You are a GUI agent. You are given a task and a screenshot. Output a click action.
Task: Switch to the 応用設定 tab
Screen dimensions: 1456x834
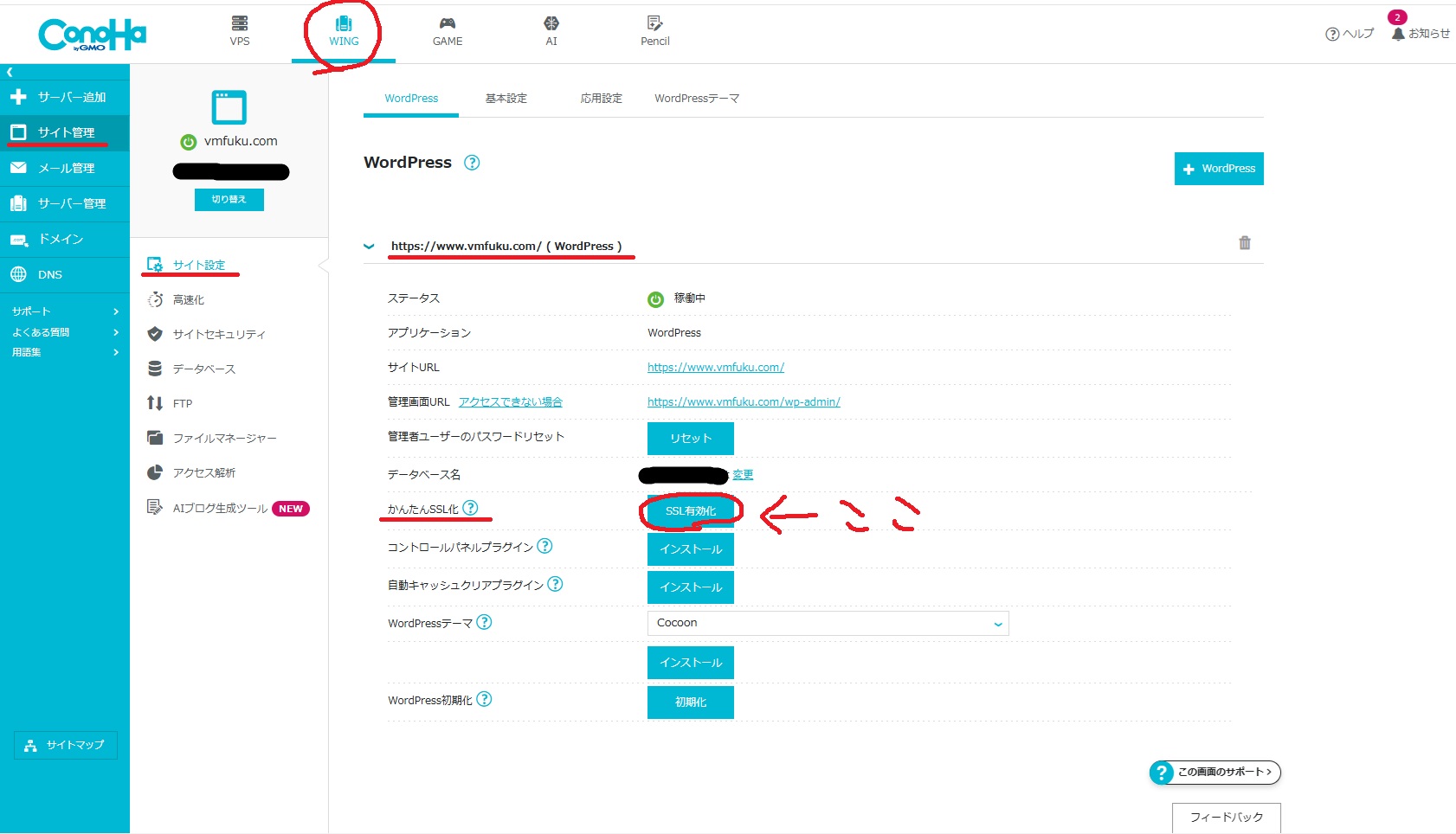pos(602,99)
